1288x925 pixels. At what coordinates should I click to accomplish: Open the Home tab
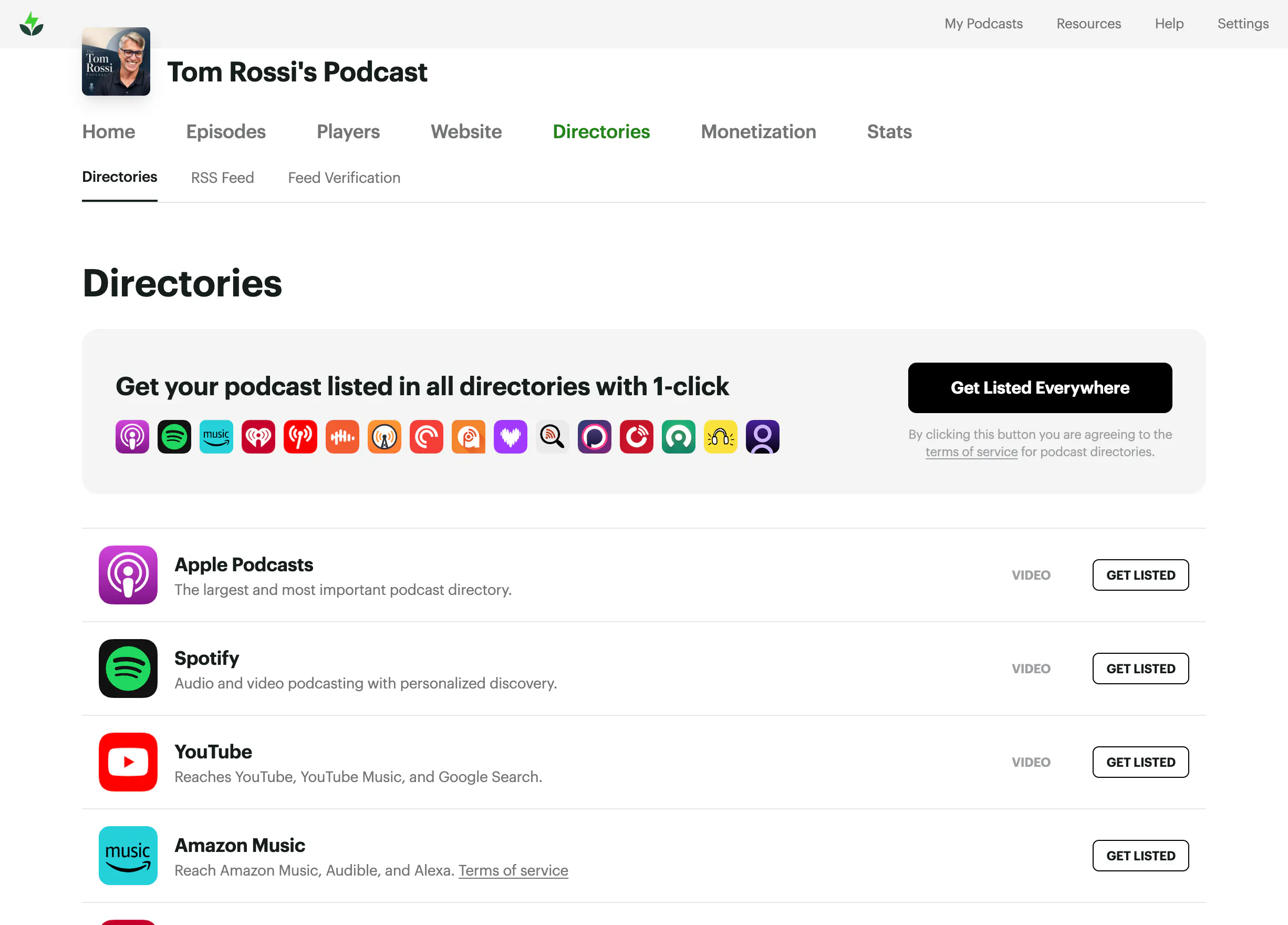point(108,132)
